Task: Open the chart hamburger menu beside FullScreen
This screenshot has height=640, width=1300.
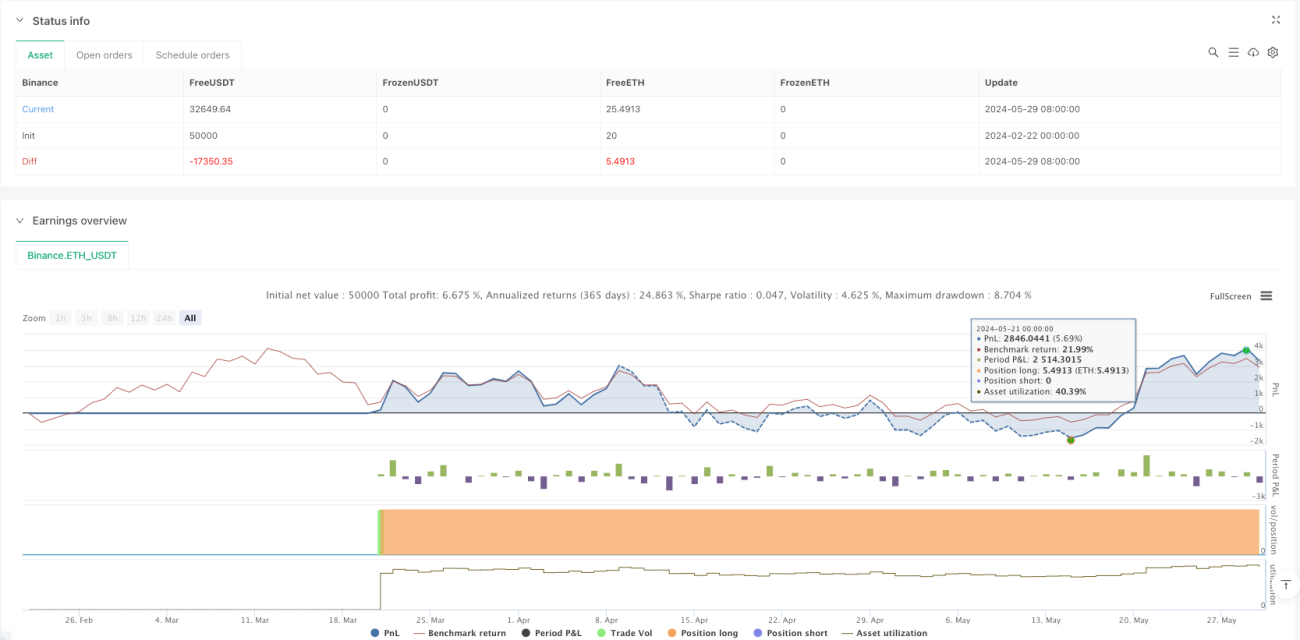Action: [x=1266, y=296]
